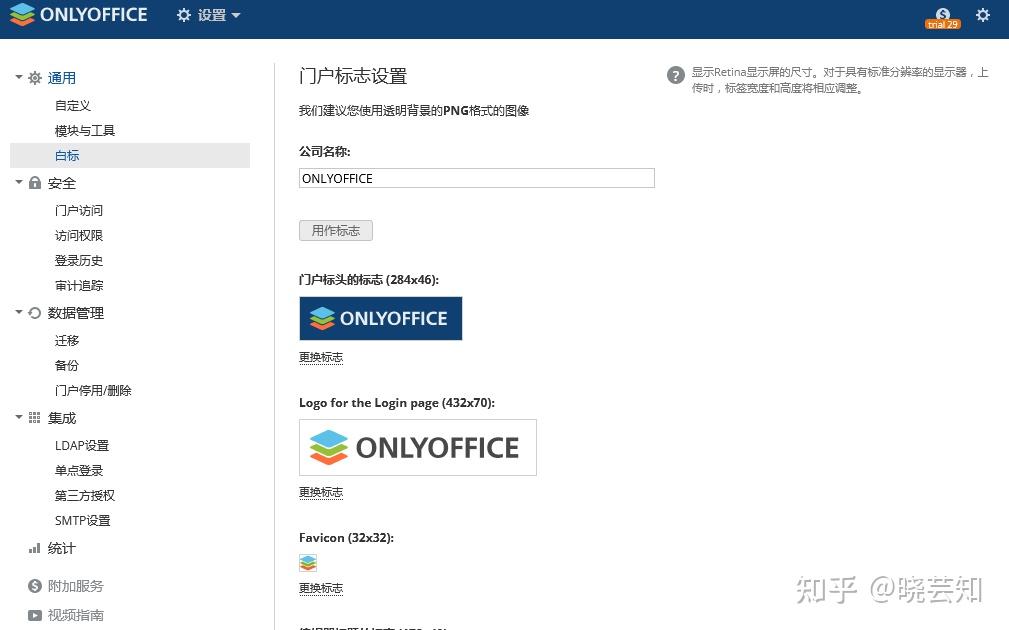Open 统计 via its chart icon
1009x630 pixels.
32,548
